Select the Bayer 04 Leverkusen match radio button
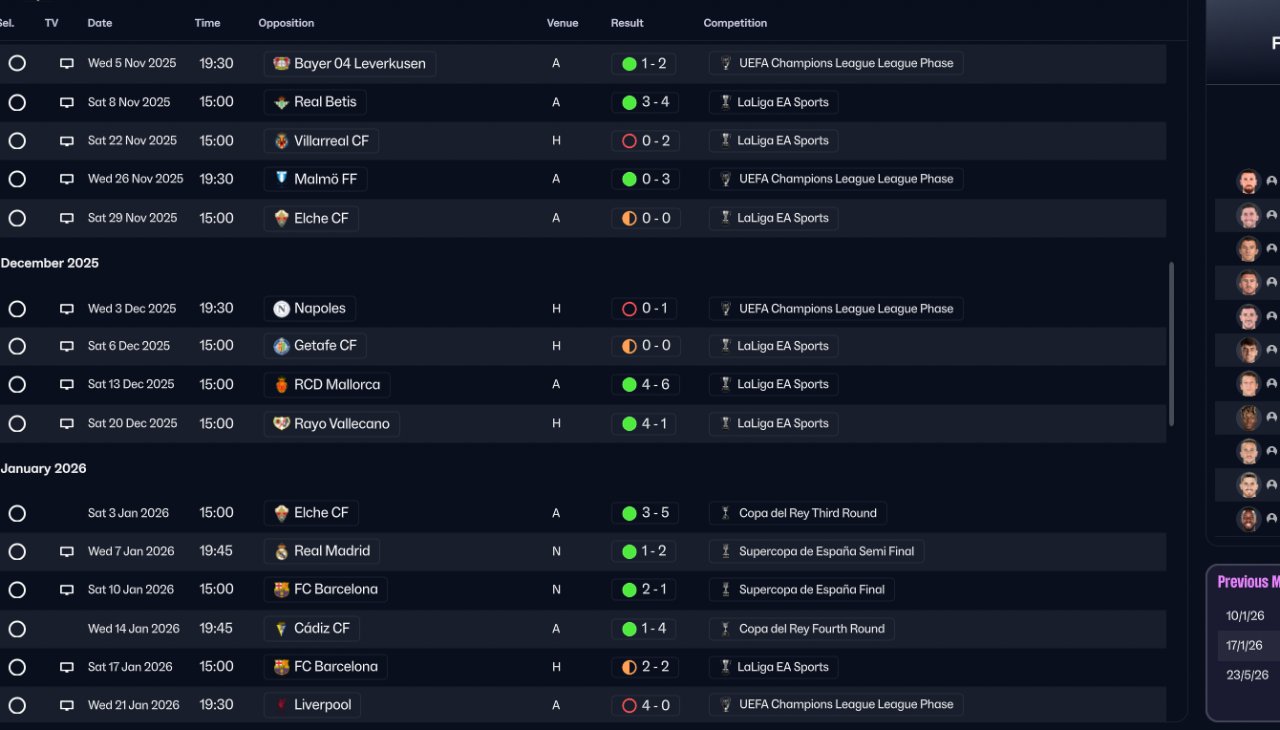 [x=17, y=63]
